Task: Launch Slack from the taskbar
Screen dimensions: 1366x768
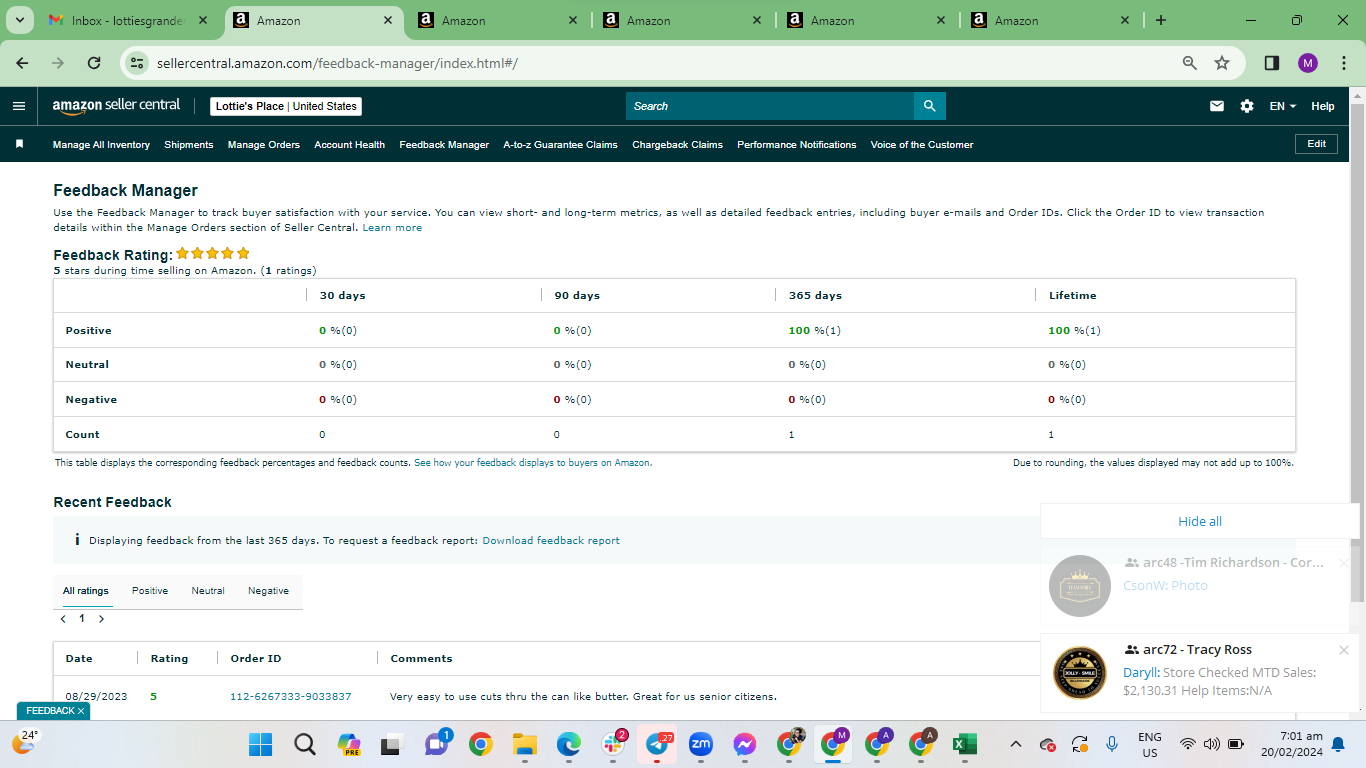Action: [x=613, y=744]
